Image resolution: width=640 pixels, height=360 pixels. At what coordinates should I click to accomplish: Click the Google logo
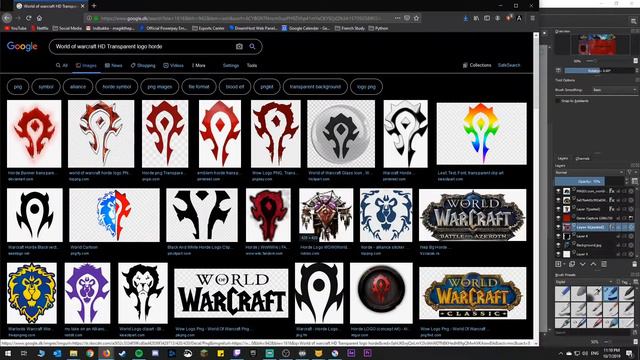pos(22,47)
